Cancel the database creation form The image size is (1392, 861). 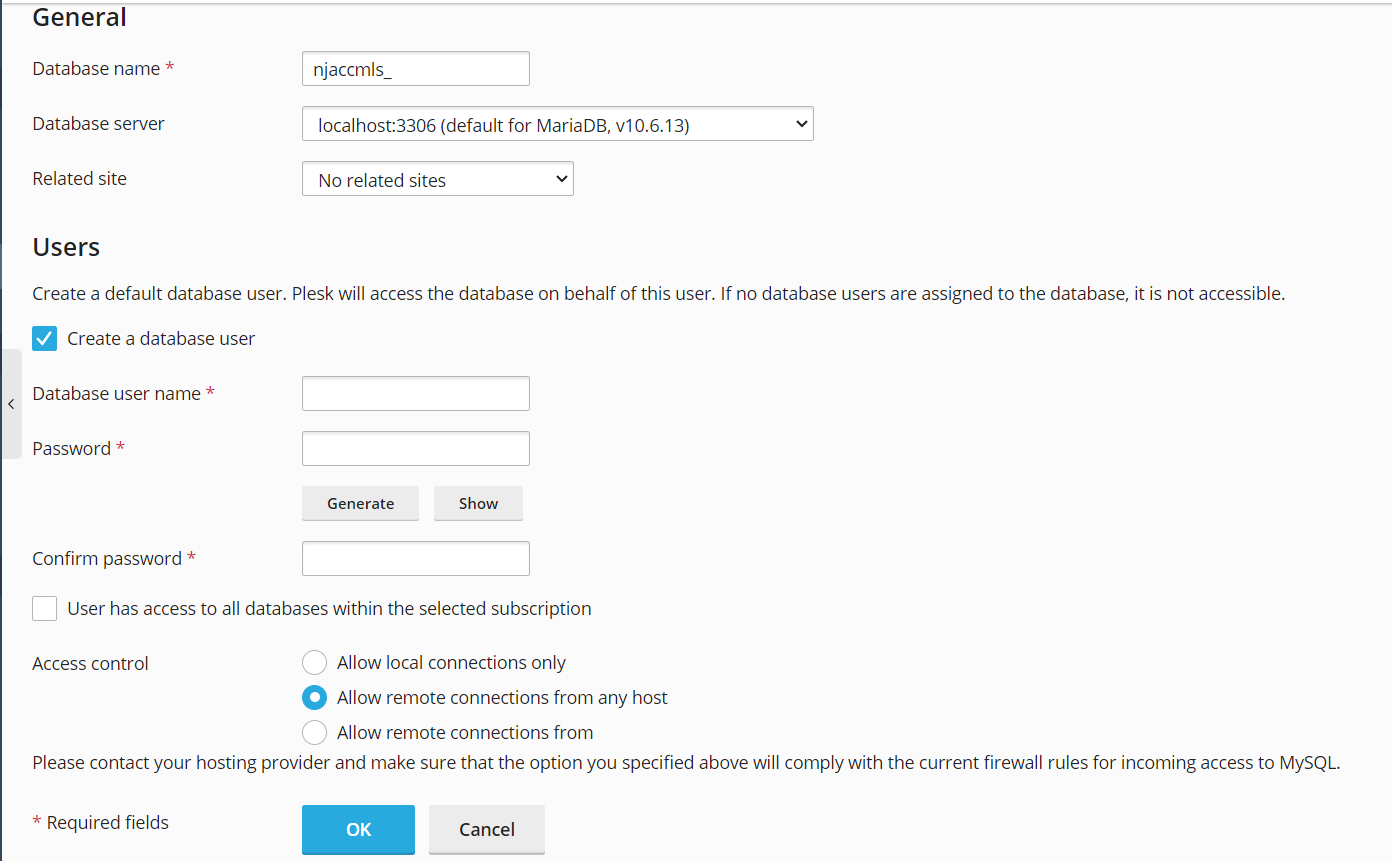486,829
